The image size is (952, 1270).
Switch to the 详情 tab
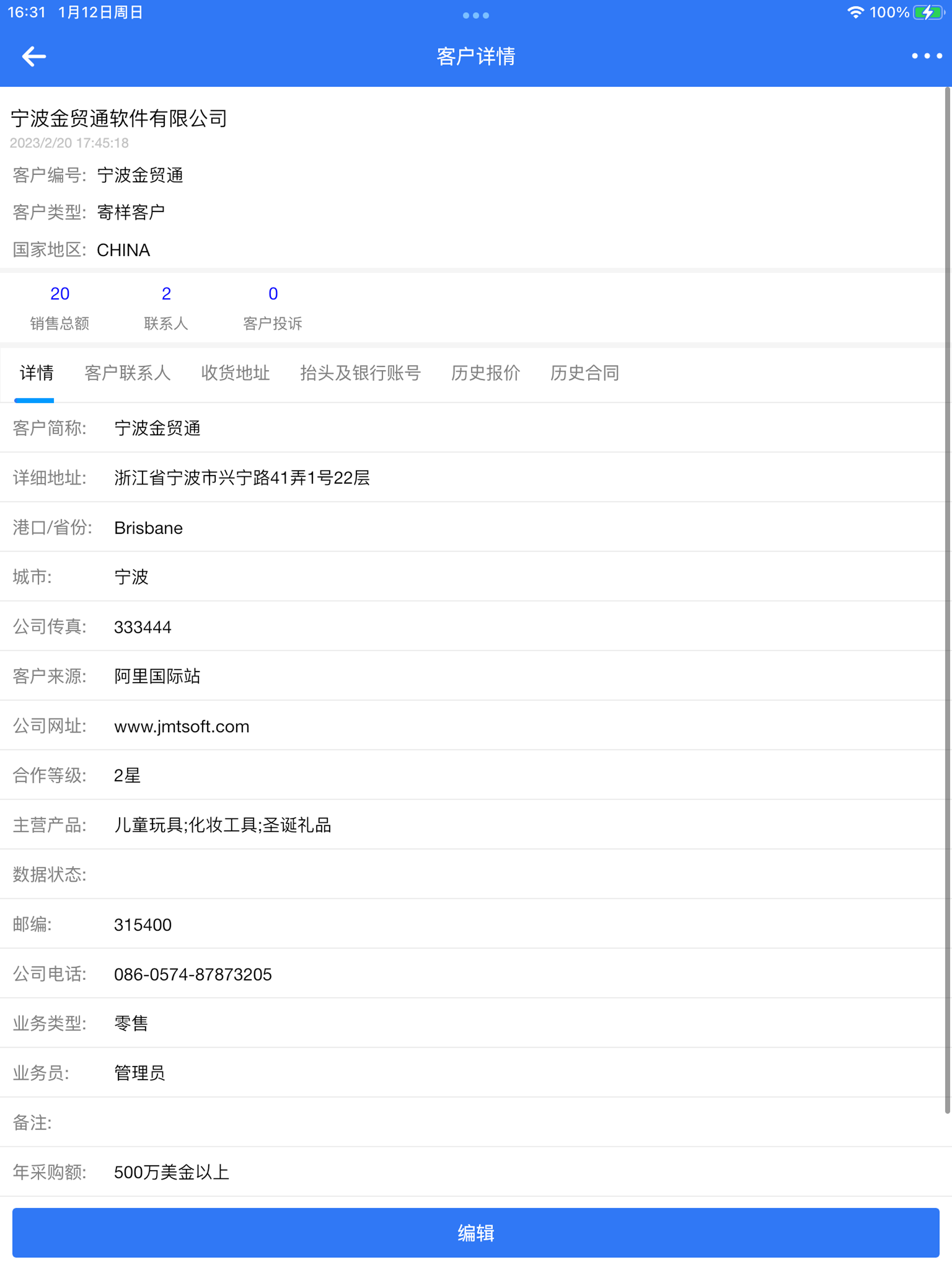[x=37, y=373]
